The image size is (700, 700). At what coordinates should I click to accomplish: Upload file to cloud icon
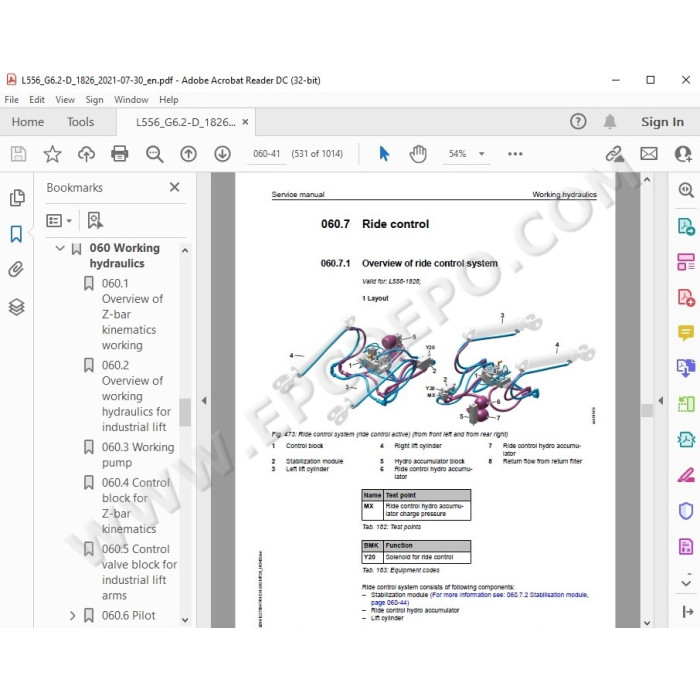pyautogui.click(x=86, y=154)
